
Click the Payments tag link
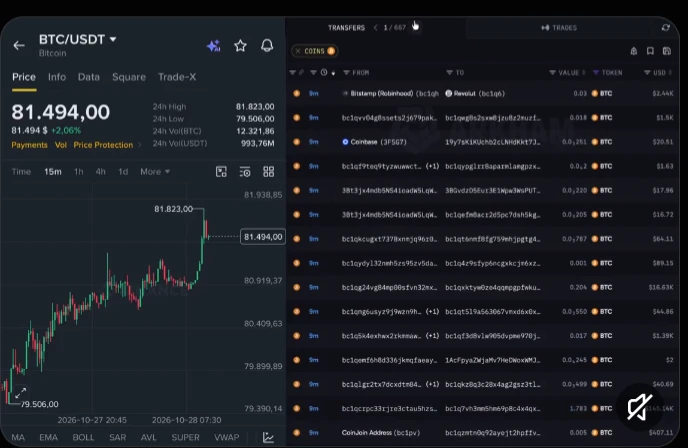[29, 145]
